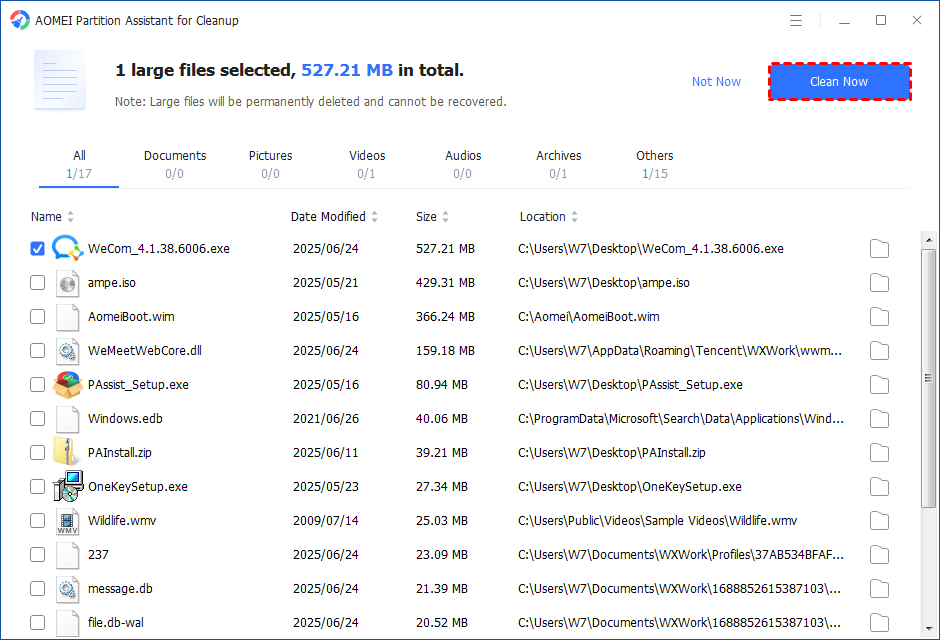Image resolution: width=940 pixels, height=640 pixels.
Task: Select the OneKeySetup.exe checkbox
Action: 37,487
